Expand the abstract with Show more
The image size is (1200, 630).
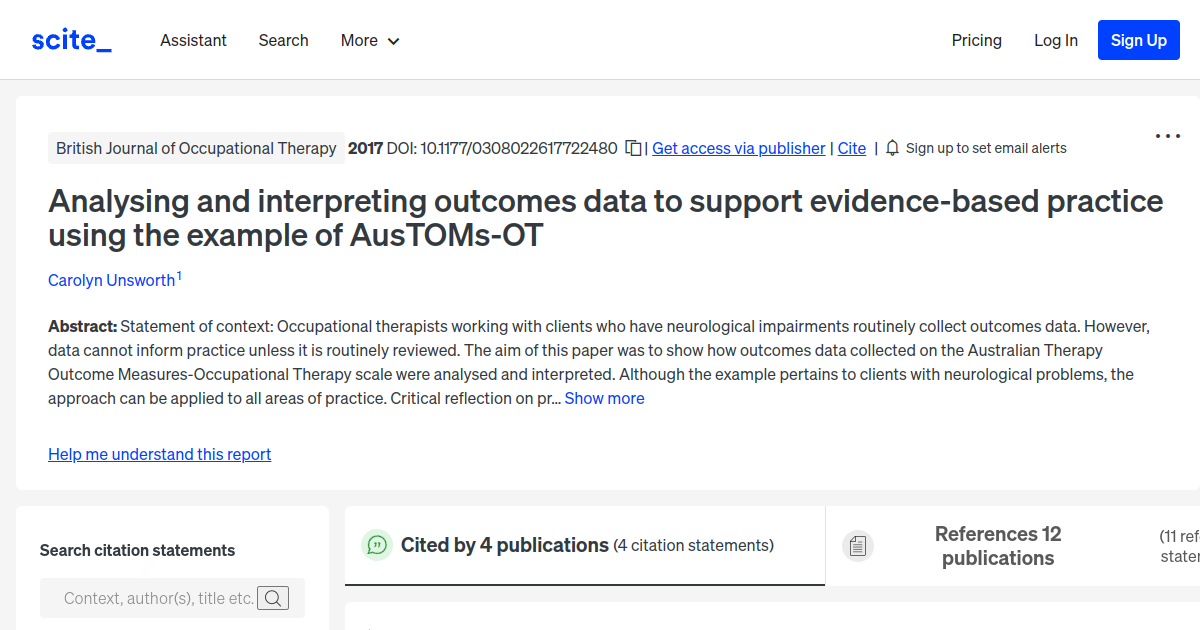point(604,398)
